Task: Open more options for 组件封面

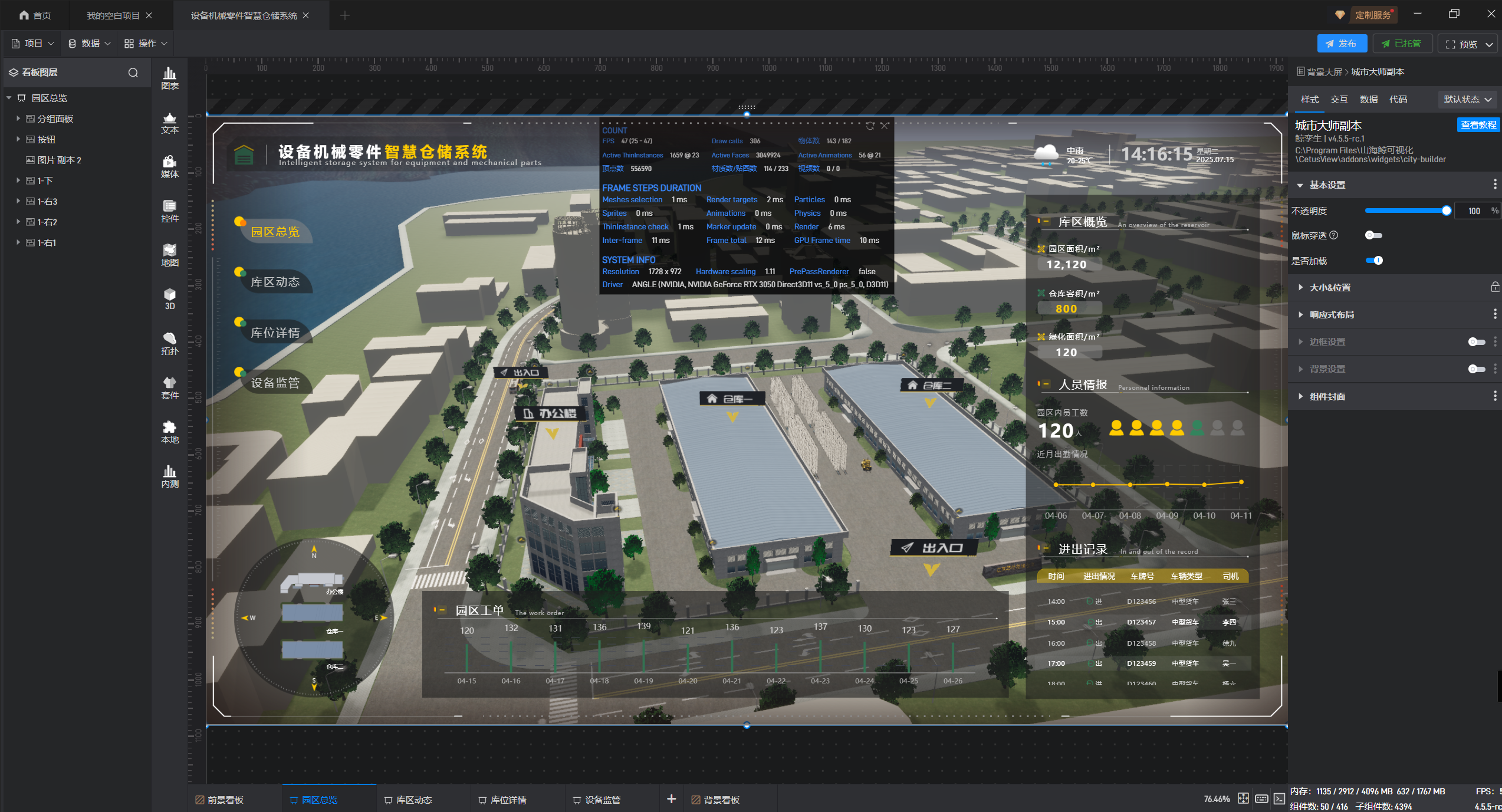Action: click(1495, 396)
